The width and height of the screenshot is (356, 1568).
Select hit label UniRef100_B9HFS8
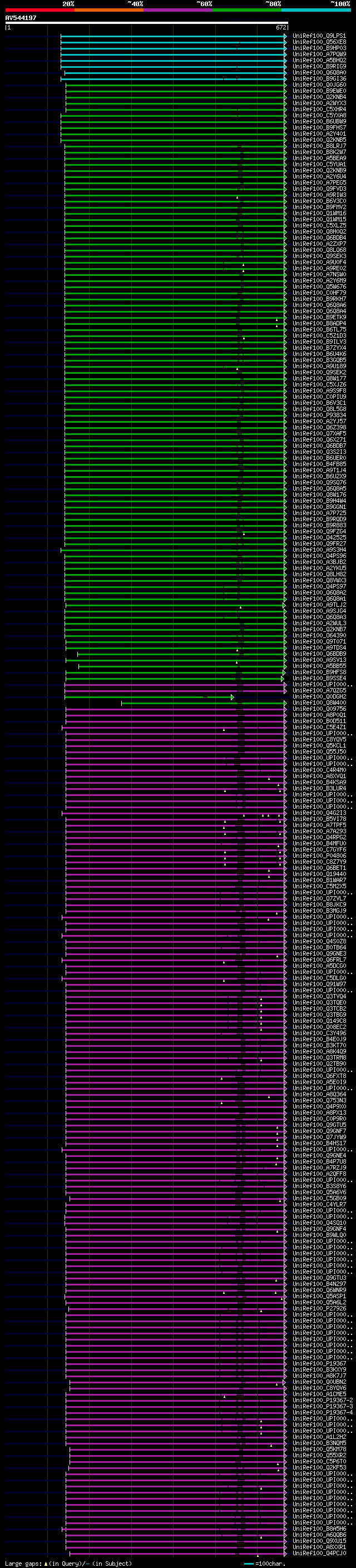click(x=319, y=672)
